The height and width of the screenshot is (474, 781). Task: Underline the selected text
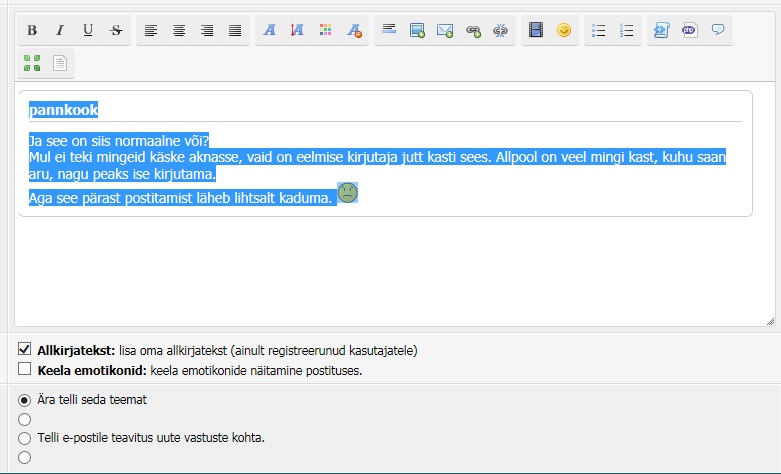[x=88, y=31]
